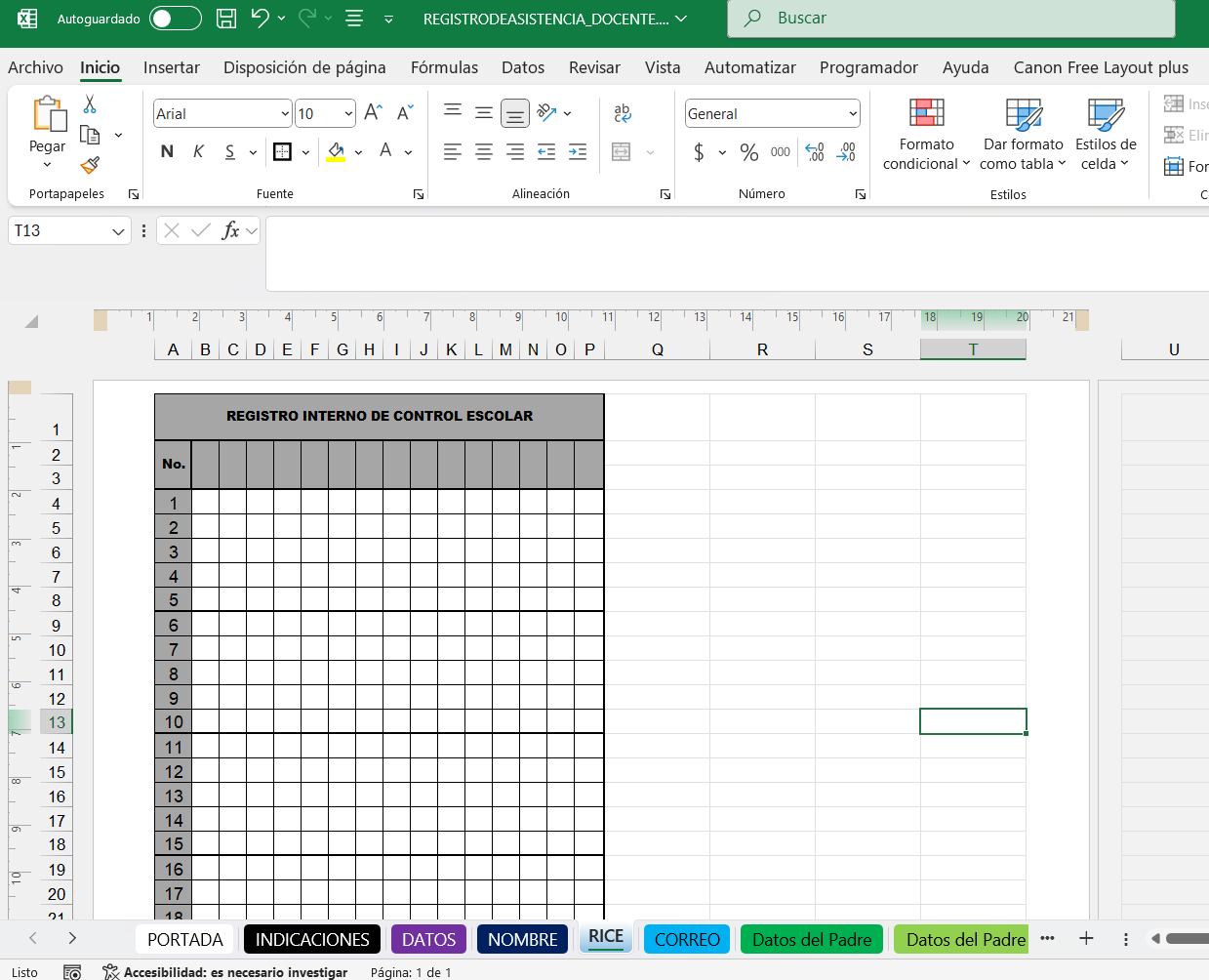Click the increase font size icon
1209x980 pixels.
point(373,113)
